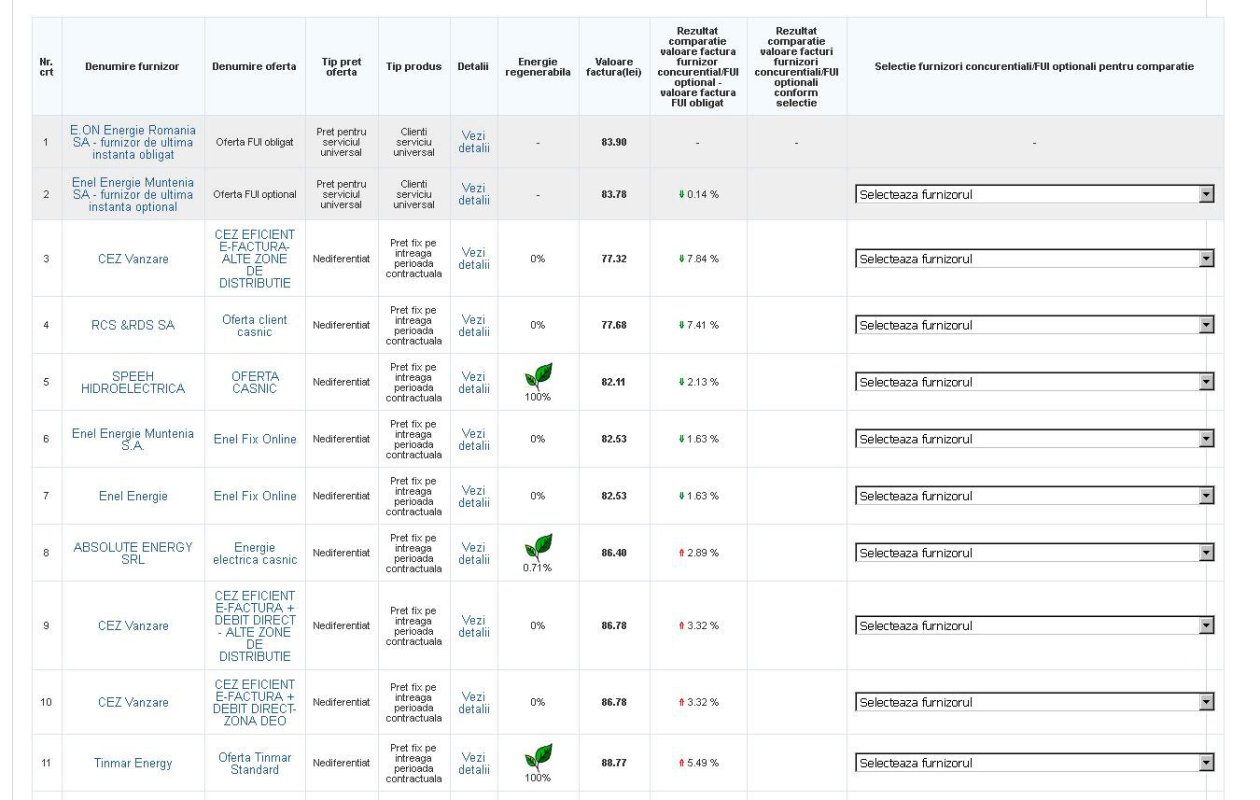Click the red up arrow beside 2.89 %
Viewport: 1260px width, 800px height.
tap(681, 553)
